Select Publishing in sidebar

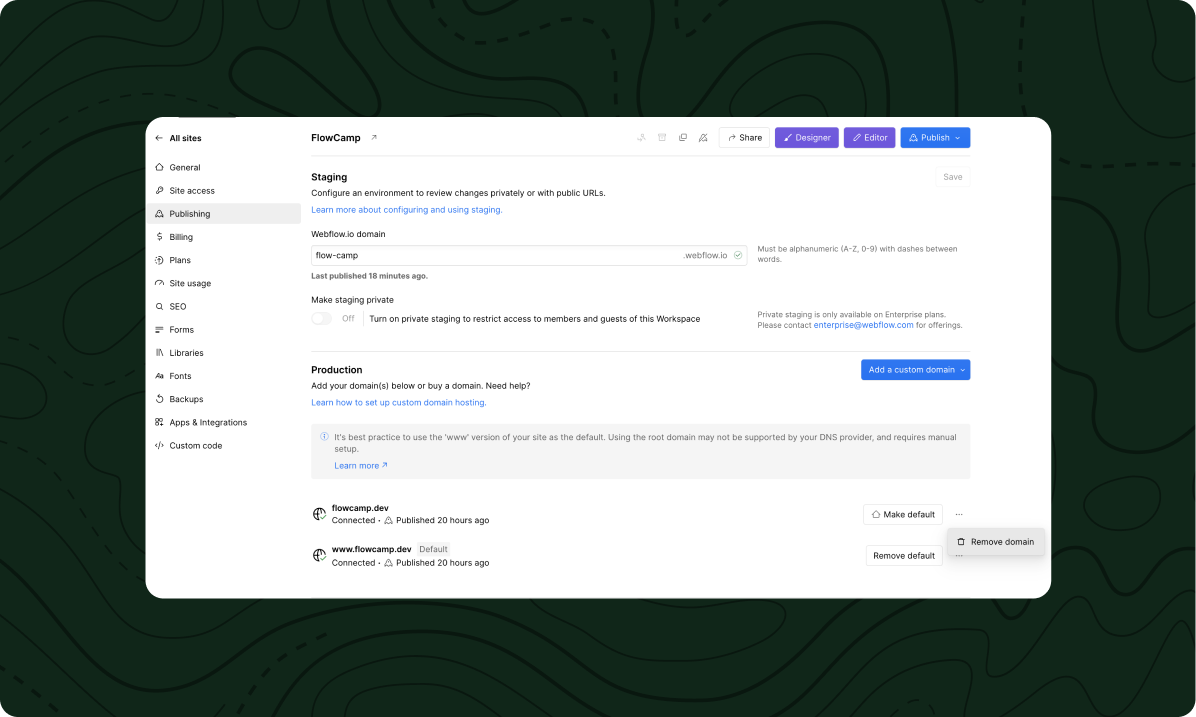click(x=223, y=214)
